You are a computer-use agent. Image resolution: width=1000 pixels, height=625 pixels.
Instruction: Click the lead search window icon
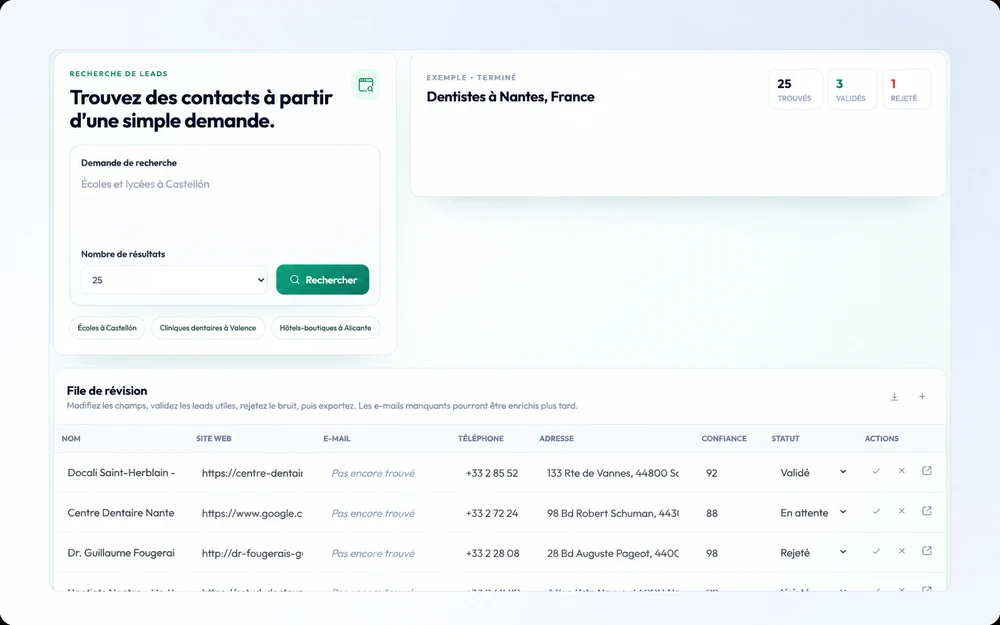coord(366,85)
